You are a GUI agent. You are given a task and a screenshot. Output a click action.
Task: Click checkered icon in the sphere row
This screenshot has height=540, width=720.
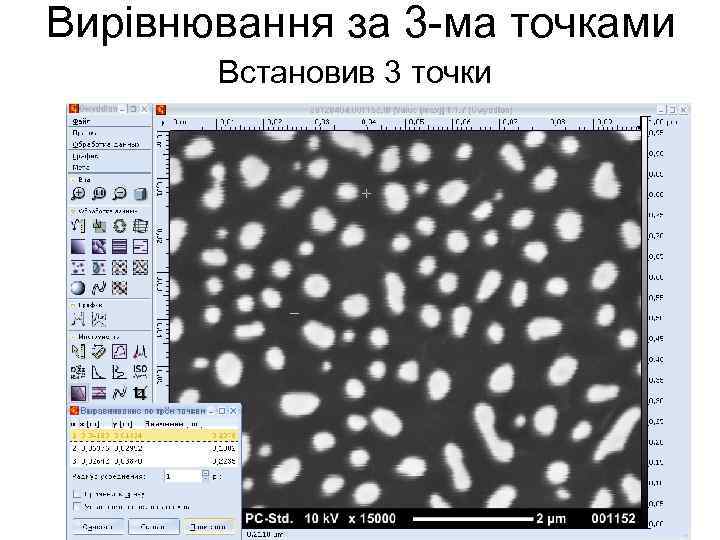pos(120,288)
